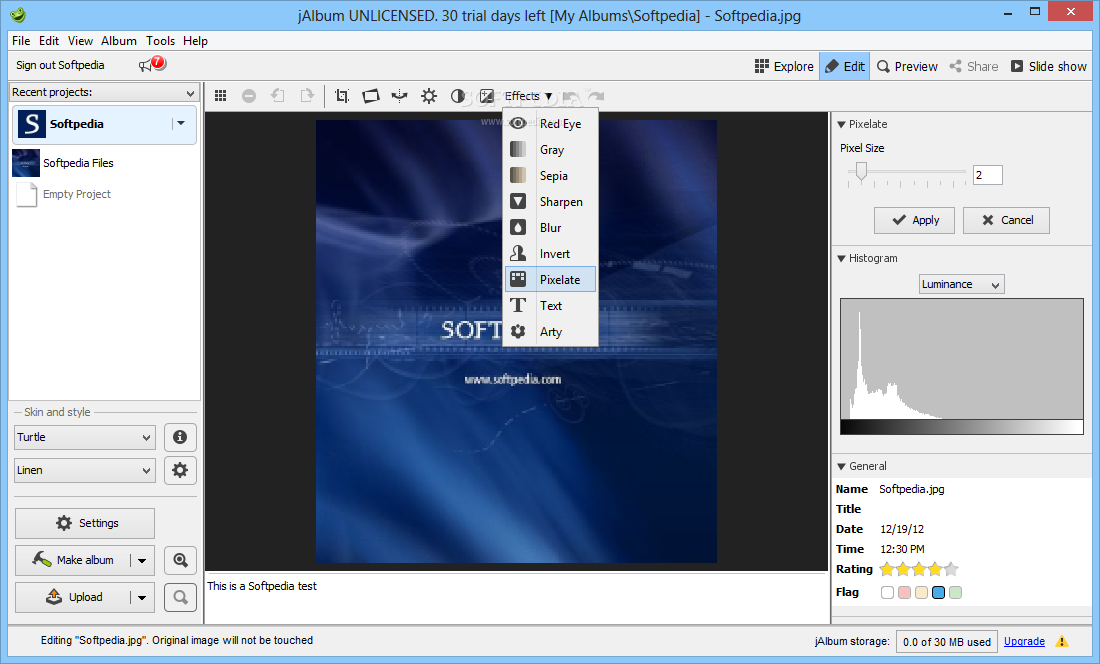Open the Upload dropdown arrow
The image size is (1100, 664).
(x=142, y=597)
